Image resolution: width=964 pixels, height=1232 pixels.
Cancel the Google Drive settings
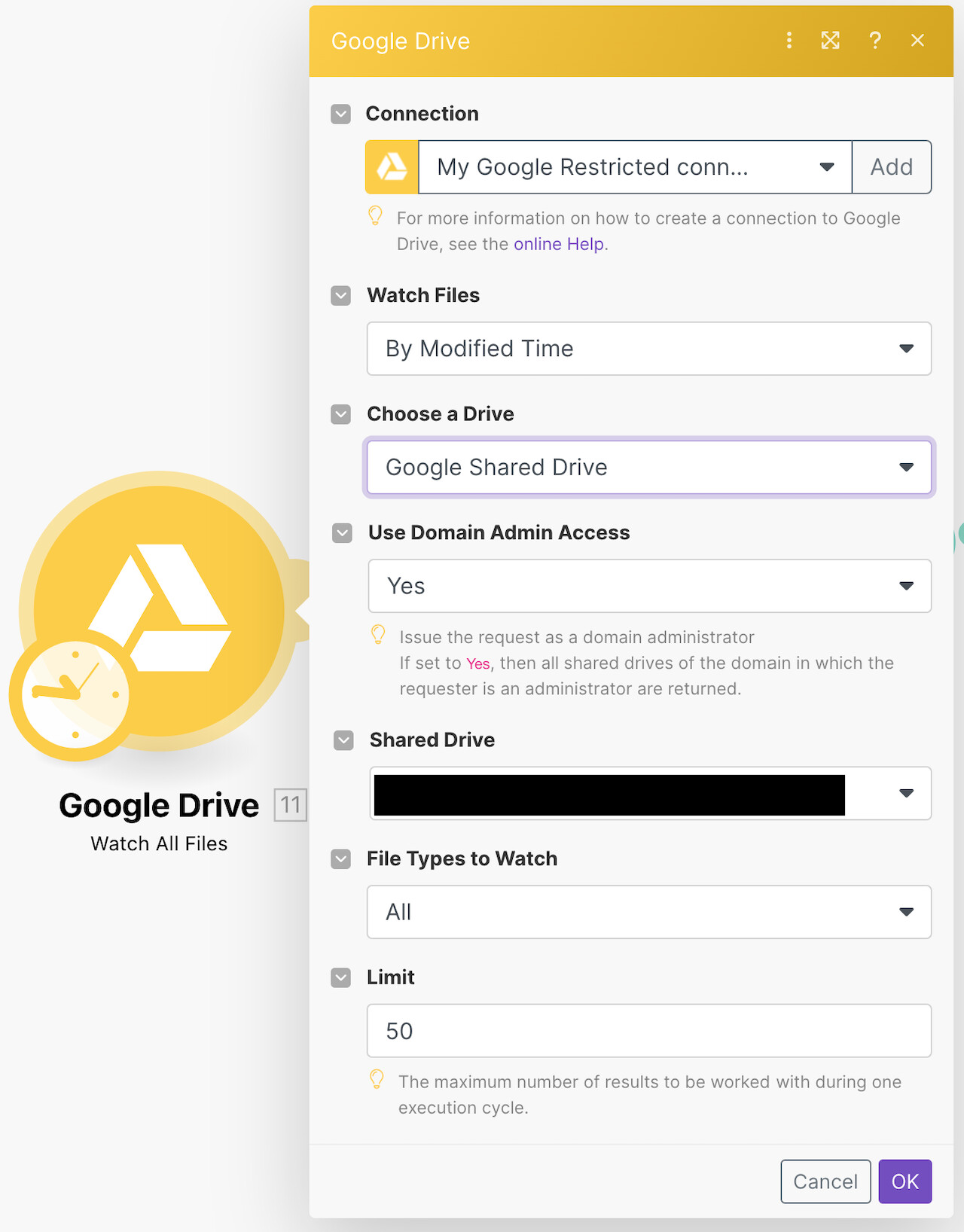tap(825, 1182)
